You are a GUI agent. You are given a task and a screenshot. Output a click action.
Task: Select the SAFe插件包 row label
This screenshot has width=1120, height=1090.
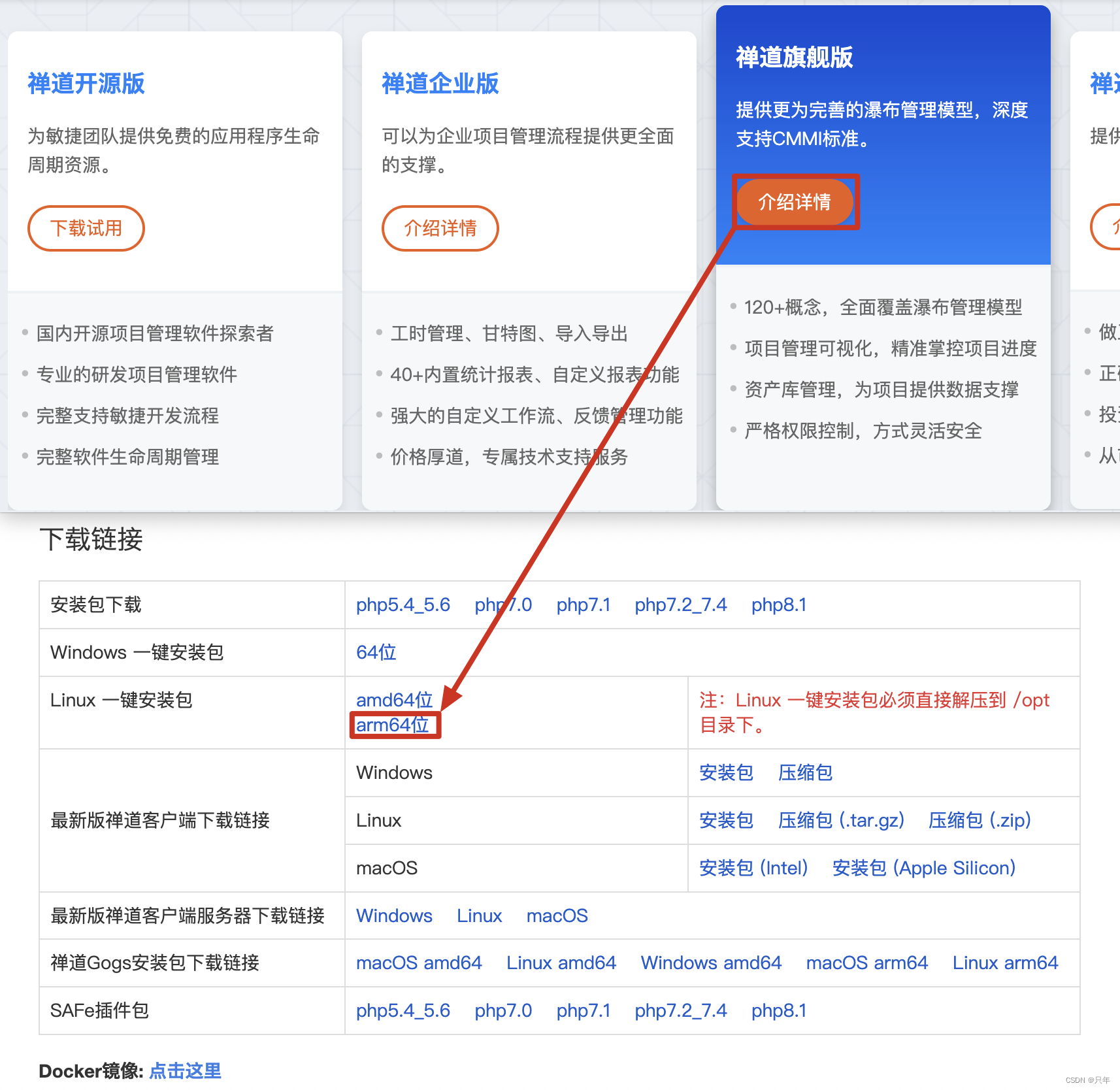(100, 1011)
